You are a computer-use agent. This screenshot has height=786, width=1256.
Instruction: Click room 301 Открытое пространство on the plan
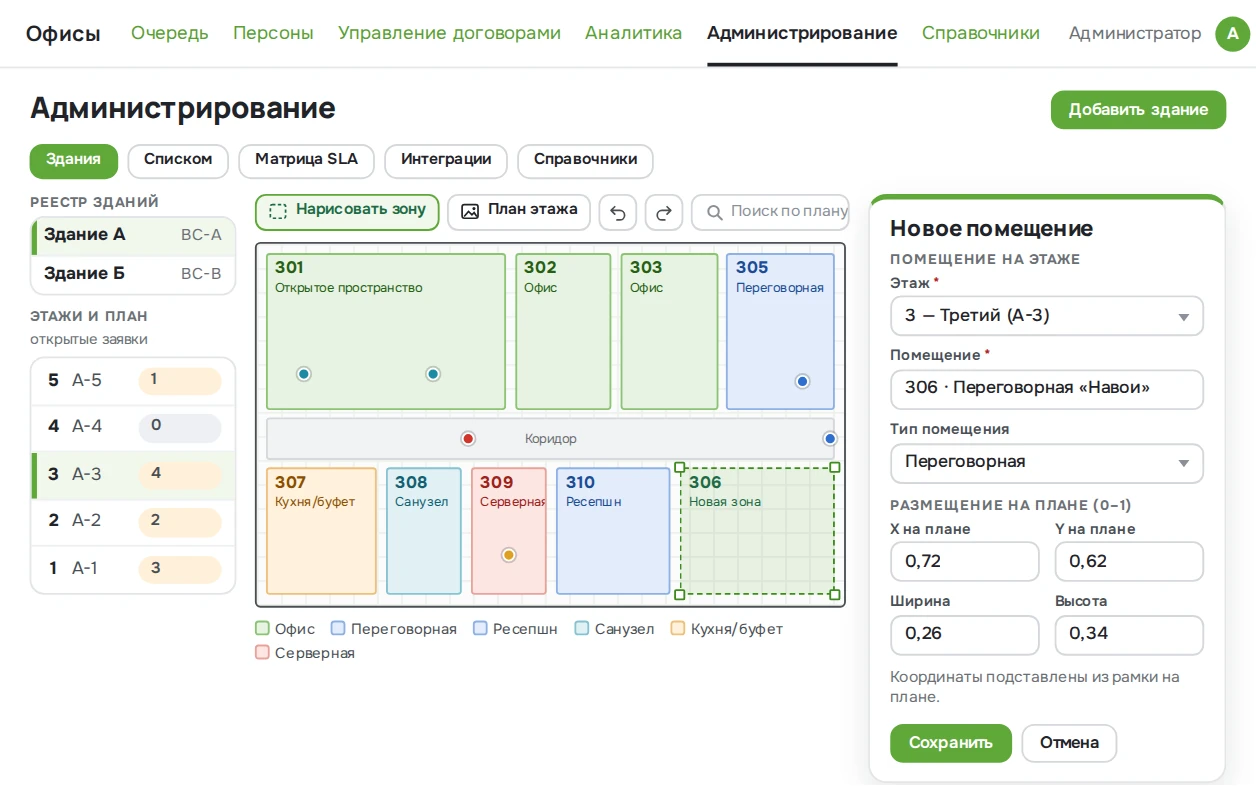(386, 332)
